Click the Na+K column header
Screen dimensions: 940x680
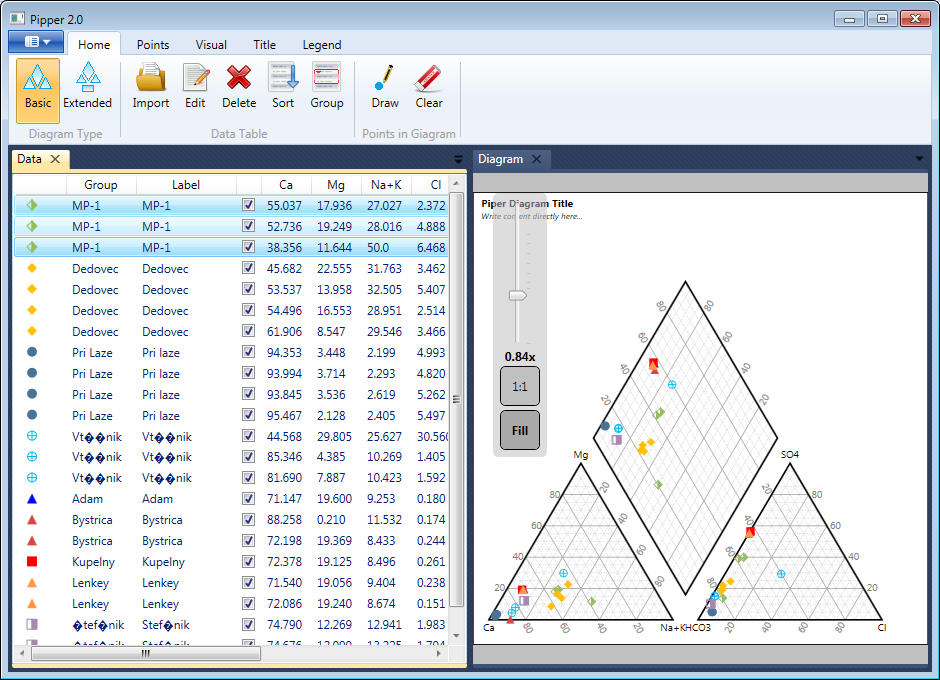click(x=386, y=185)
